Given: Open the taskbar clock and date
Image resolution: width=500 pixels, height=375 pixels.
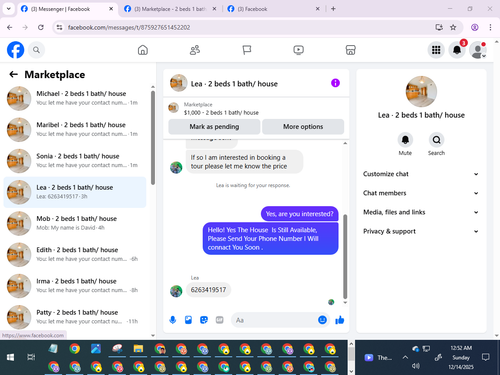Looking at the screenshot, I should click(461, 358).
